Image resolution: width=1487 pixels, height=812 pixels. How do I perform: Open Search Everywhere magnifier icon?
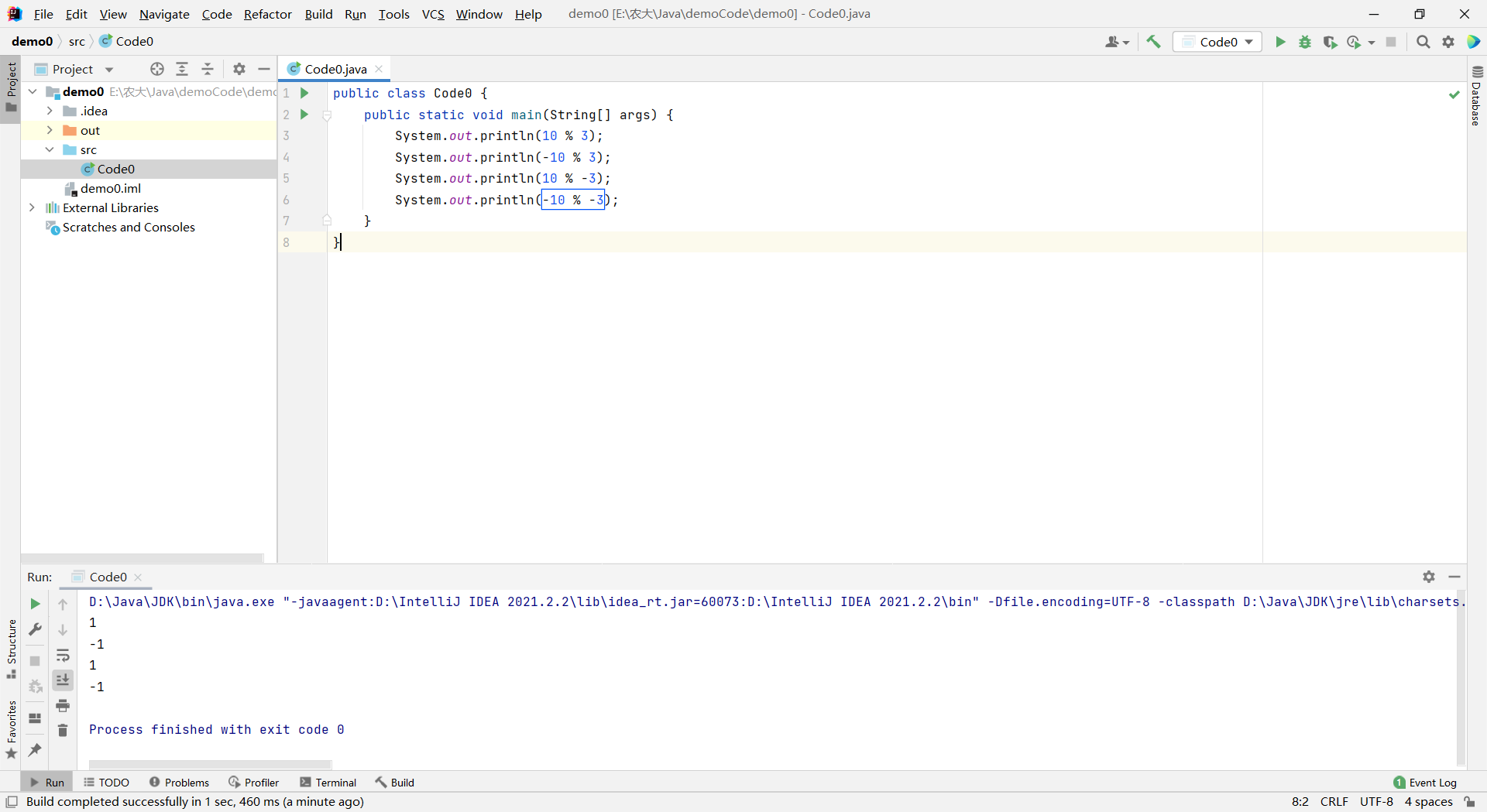tap(1423, 42)
